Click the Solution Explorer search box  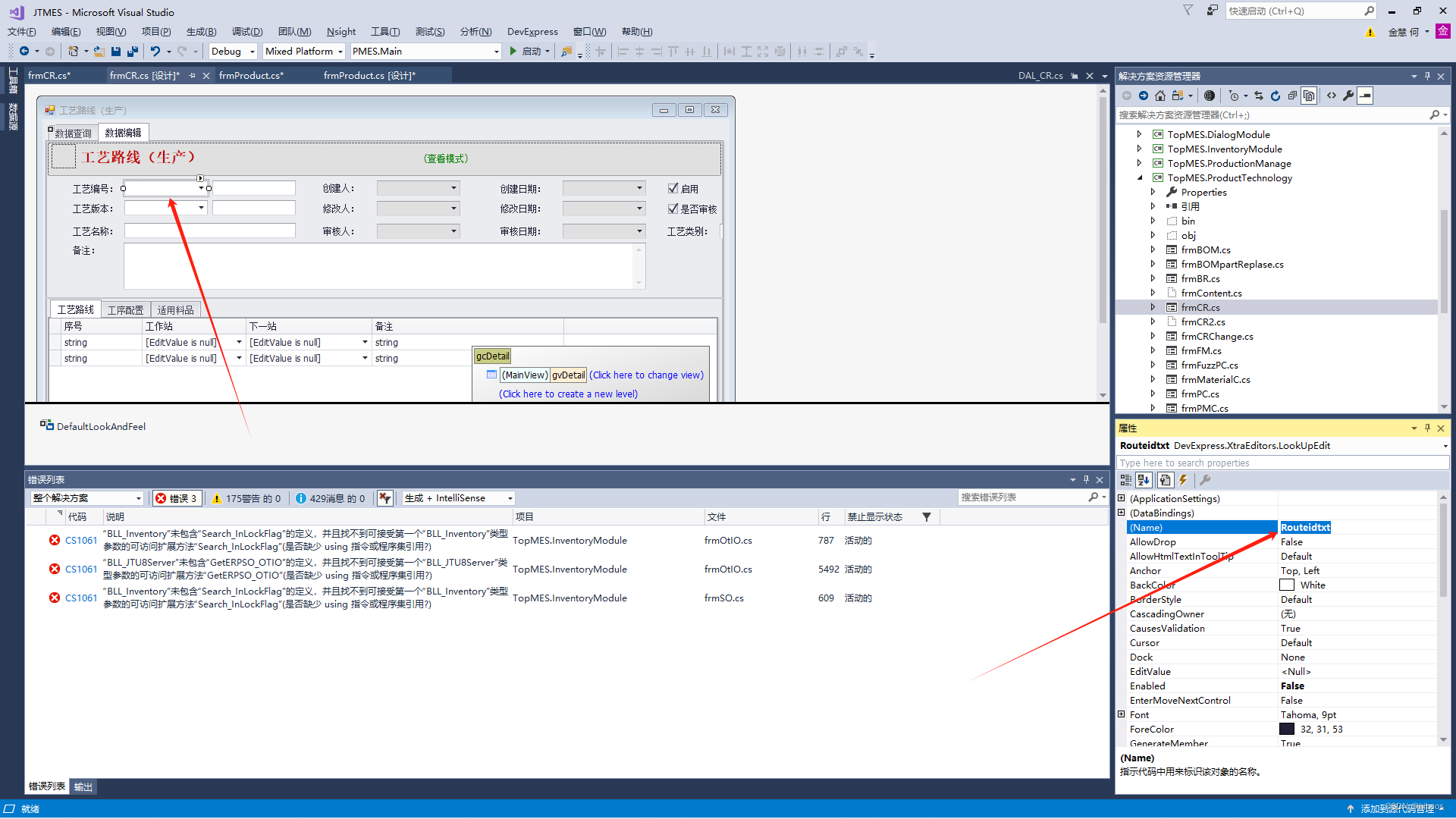(x=1274, y=115)
